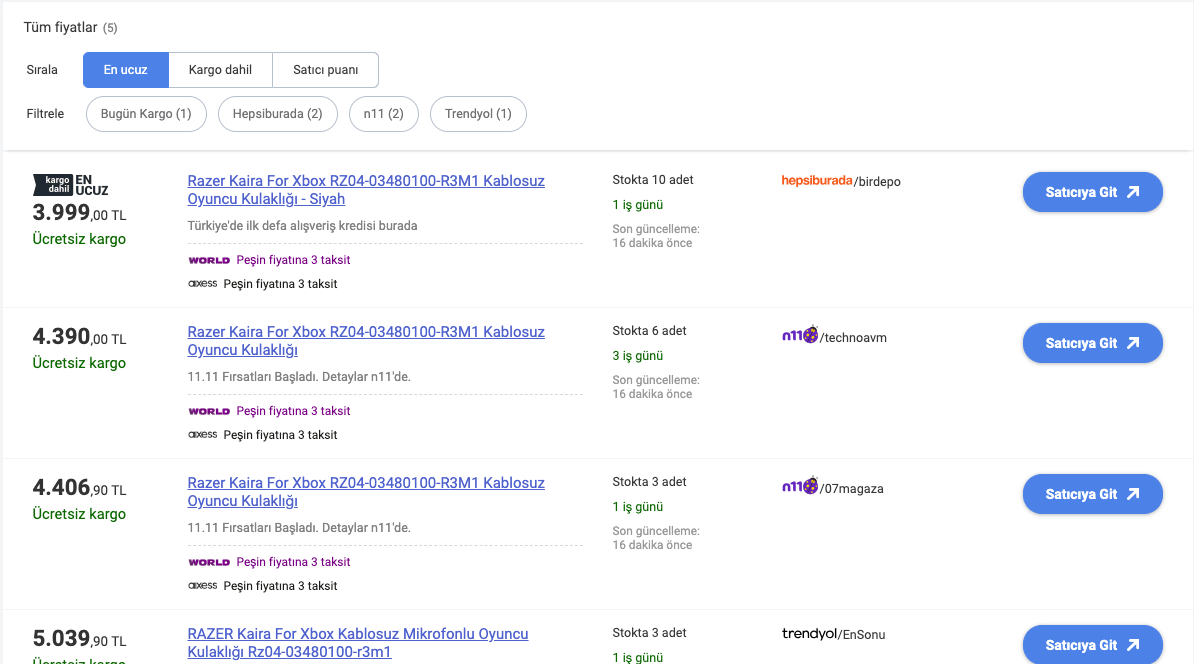Click the Tüm fiyatlar (5) heading

[71, 27]
